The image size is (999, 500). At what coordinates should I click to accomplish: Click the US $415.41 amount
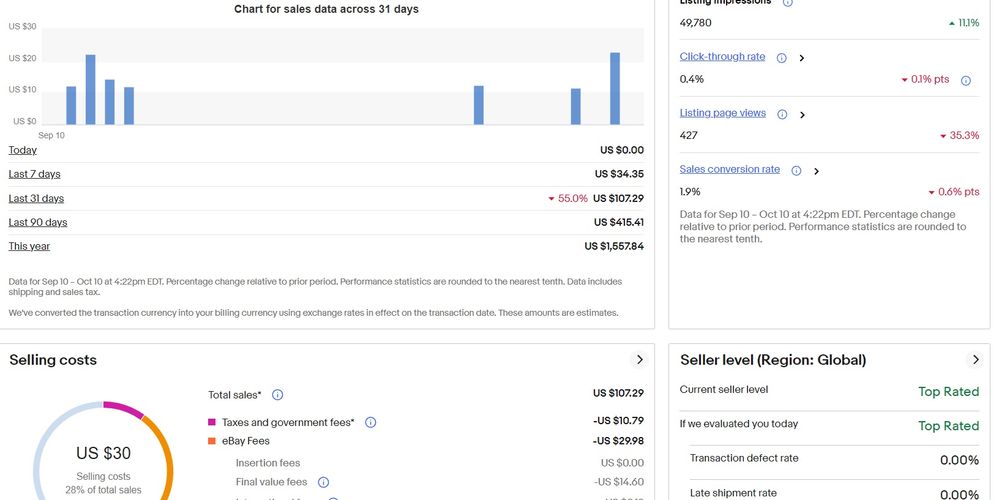pyautogui.click(x=619, y=222)
